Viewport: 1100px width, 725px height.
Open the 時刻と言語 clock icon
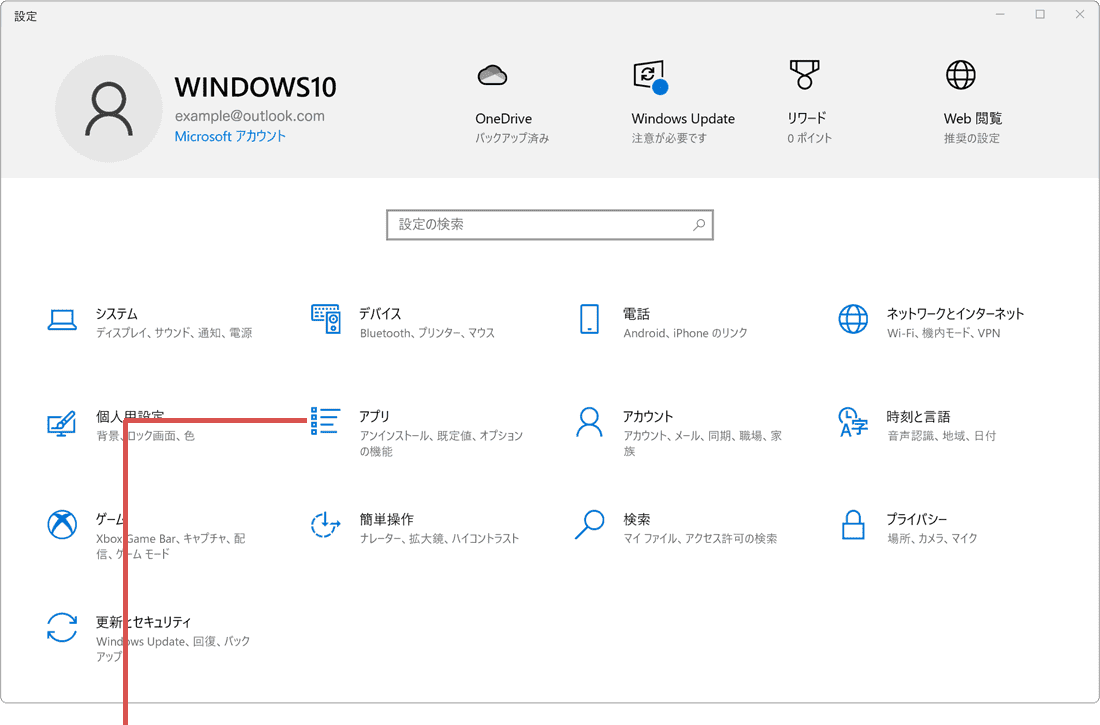(x=853, y=422)
